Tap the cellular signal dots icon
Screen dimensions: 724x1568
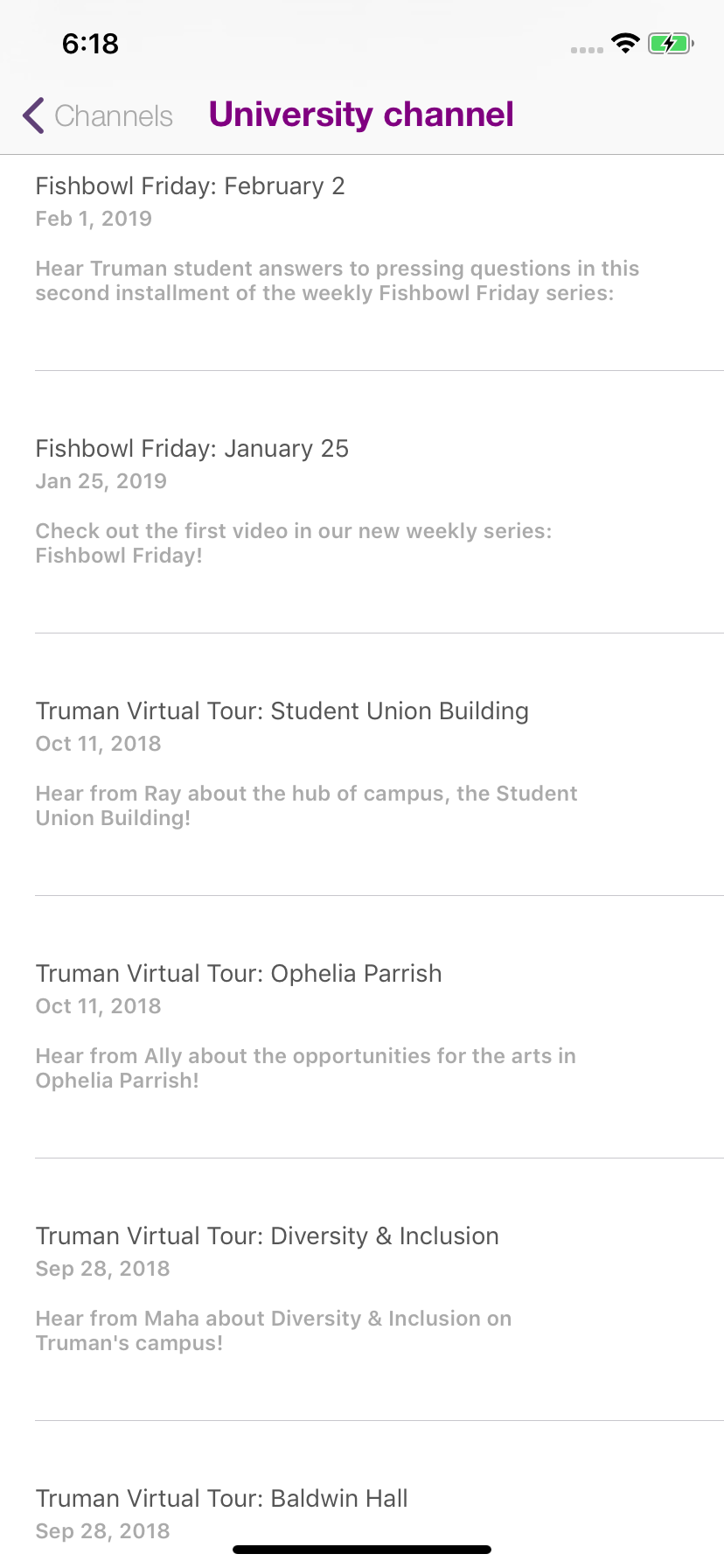tap(587, 50)
